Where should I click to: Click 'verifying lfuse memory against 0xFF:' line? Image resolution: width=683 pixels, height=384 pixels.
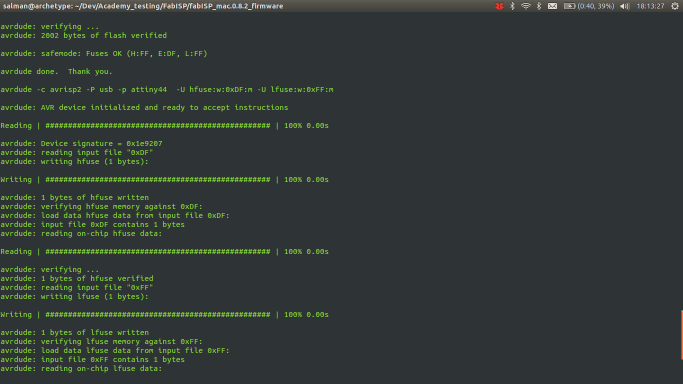(101, 341)
